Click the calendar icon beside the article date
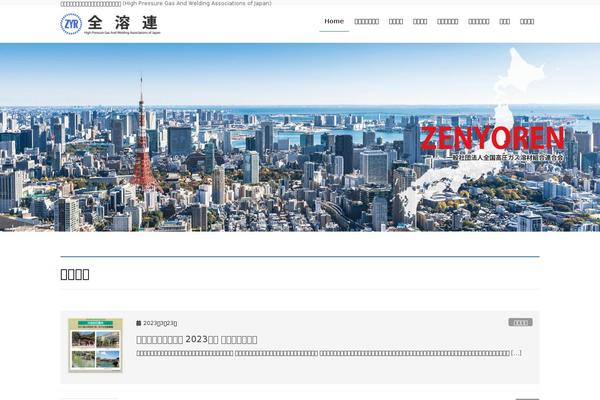600x400 pixels. [139, 323]
